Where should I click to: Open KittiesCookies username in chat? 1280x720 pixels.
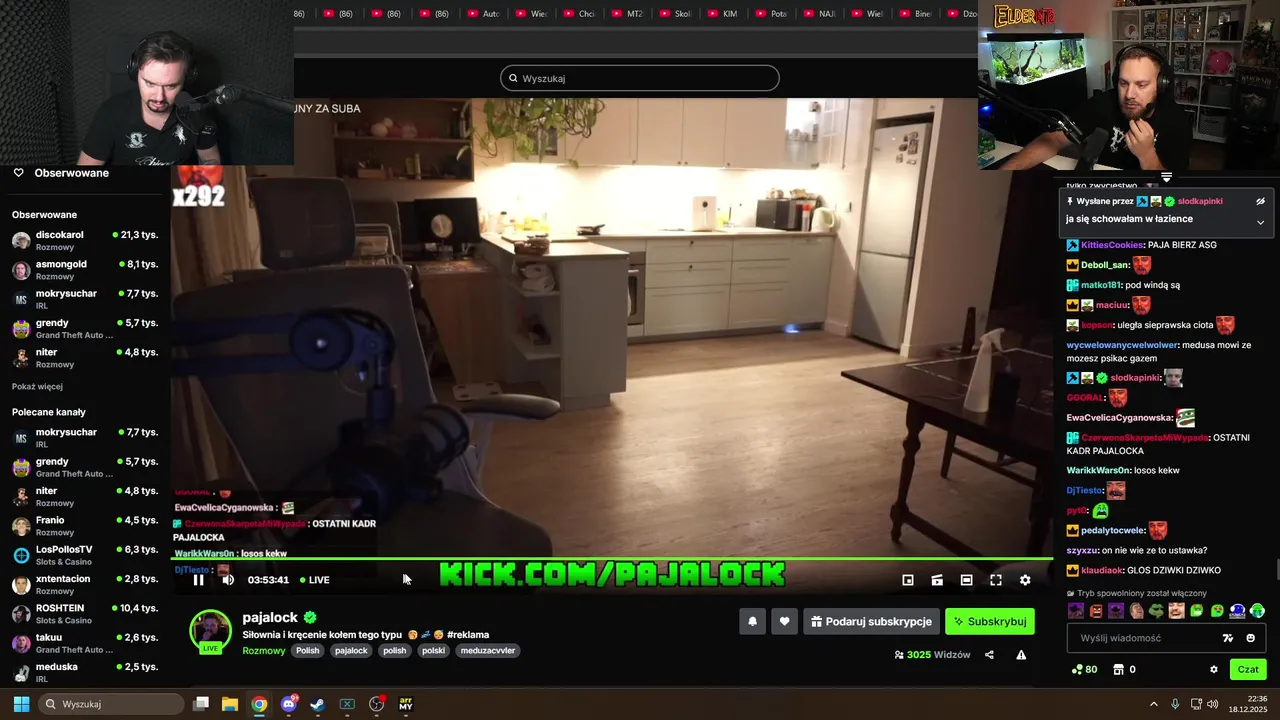pos(1112,245)
